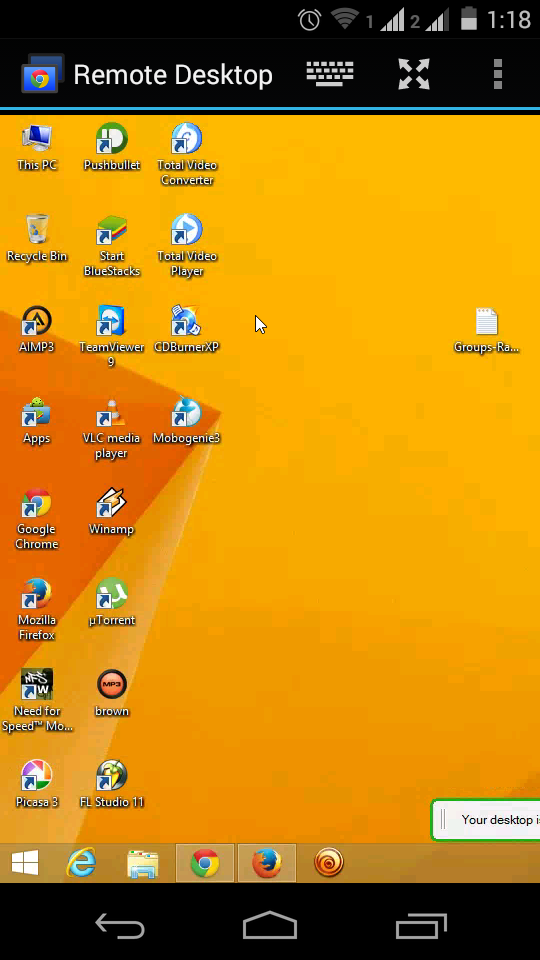Image resolution: width=540 pixels, height=960 pixels.
Task: Tap the Wi-Fi status icon
Action: [345, 20]
